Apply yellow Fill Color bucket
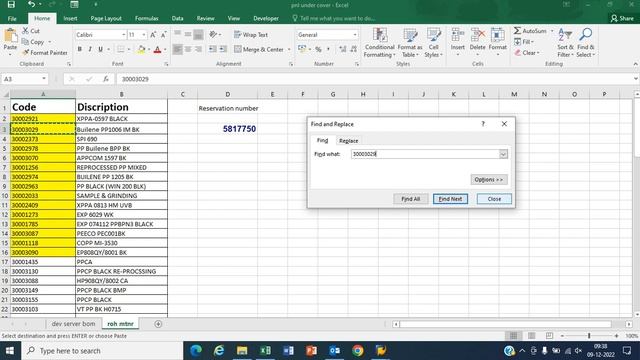 pos(141,49)
